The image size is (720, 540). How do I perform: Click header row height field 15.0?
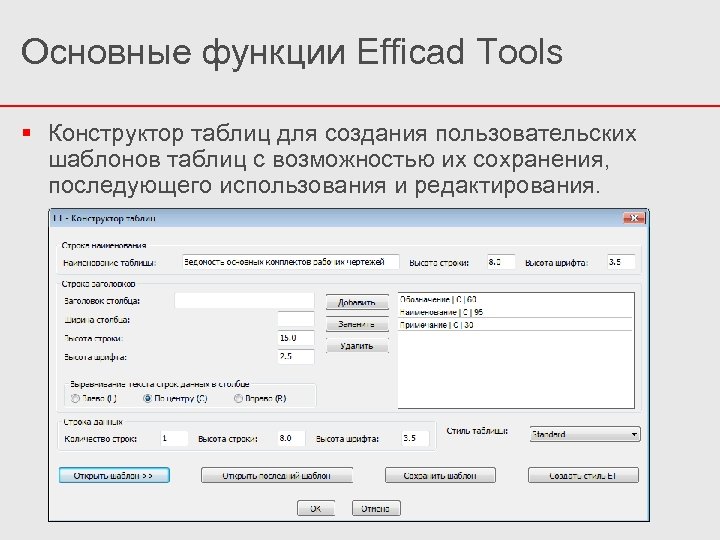point(296,338)
